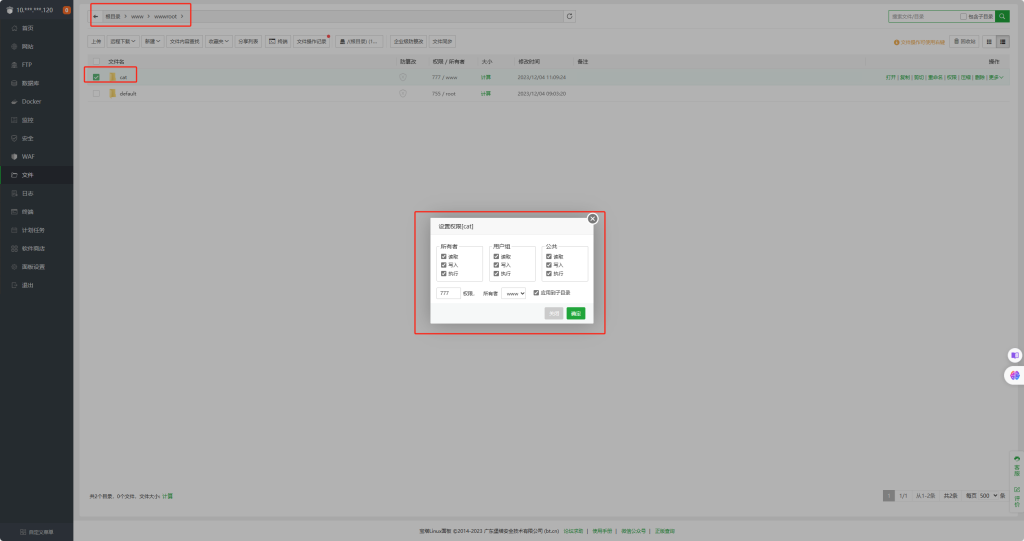Image resolution: width=1024 pixels, height=541 pixels.
Task: Click the 安全 security shield icon
Action: (x=14, y=139)
